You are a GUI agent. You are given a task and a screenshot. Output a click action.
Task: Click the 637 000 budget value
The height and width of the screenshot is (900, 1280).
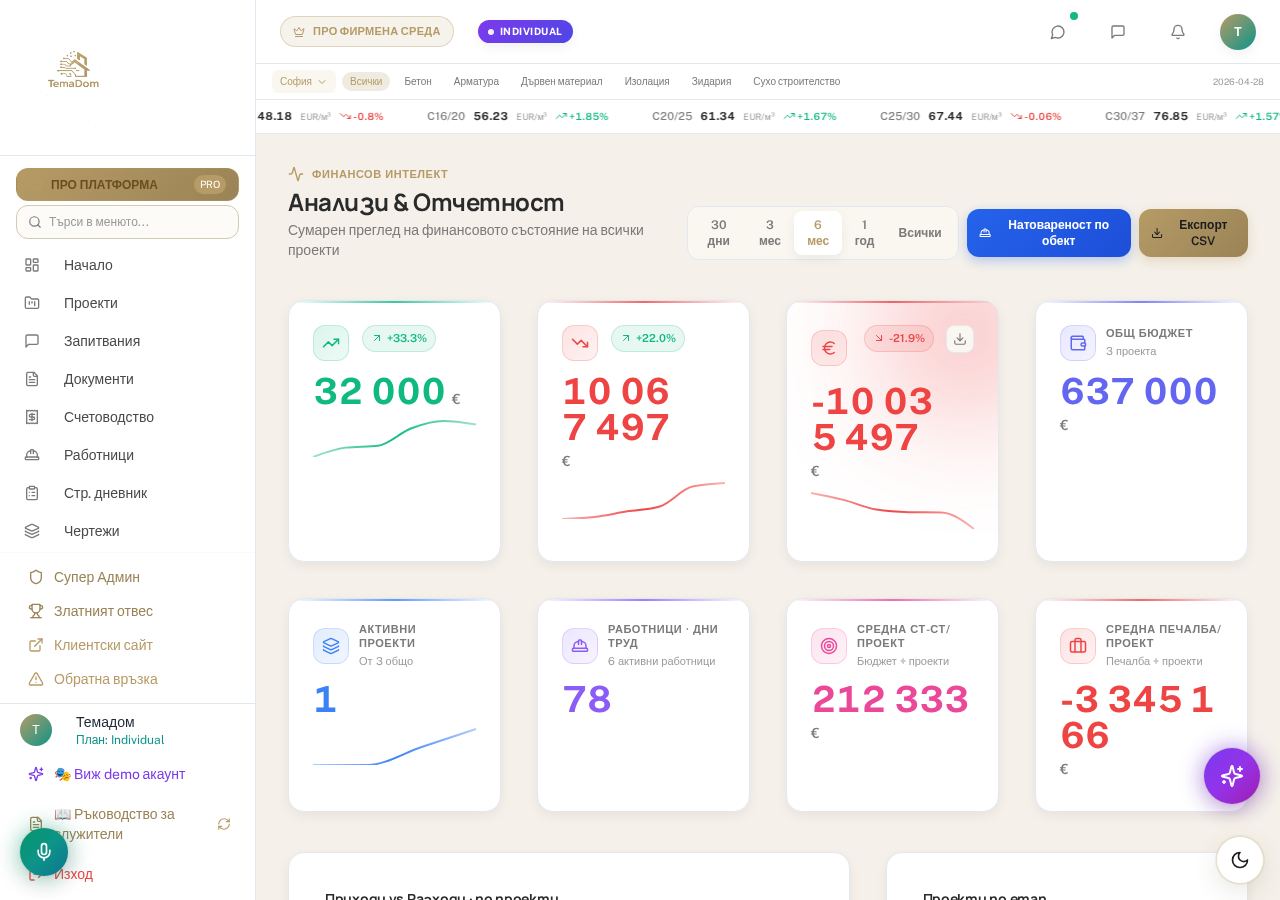[x=1139, y=391]
